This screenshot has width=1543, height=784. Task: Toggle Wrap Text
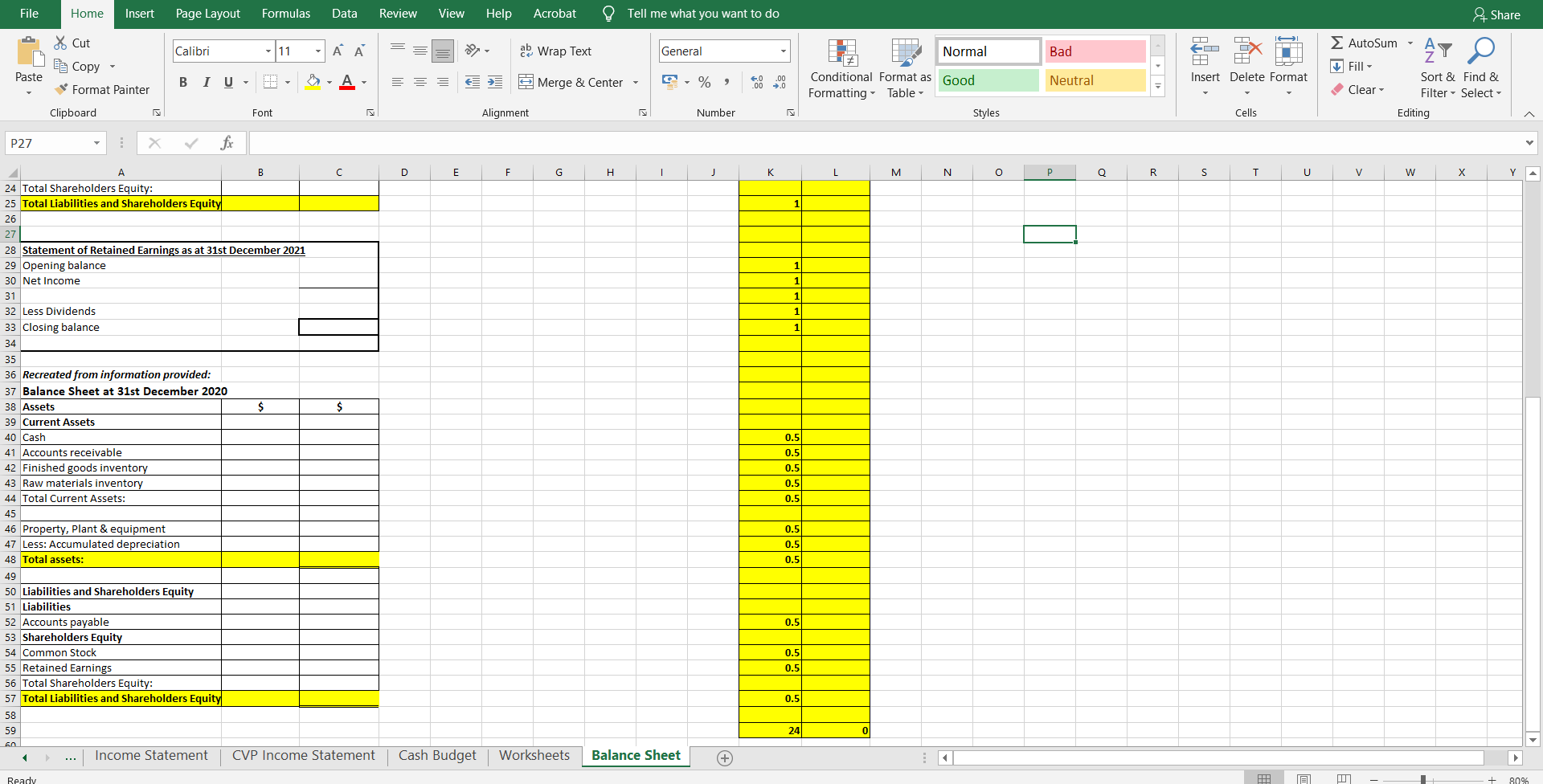pyautogui.click(x=555, y=51)
